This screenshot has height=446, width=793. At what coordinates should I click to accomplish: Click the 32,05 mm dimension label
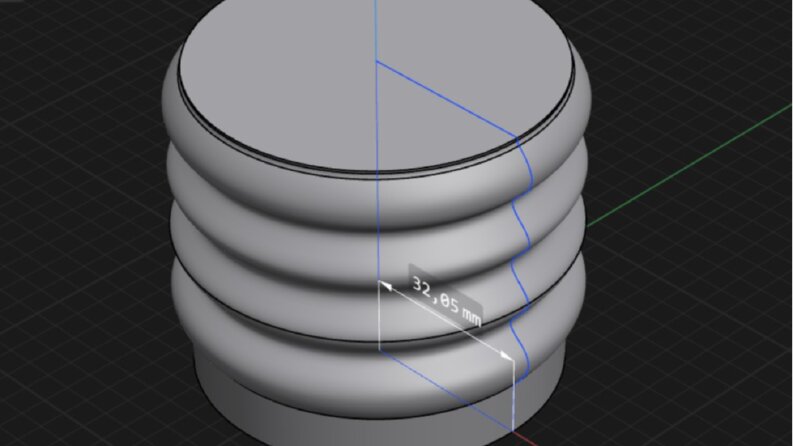click(446, 295)
